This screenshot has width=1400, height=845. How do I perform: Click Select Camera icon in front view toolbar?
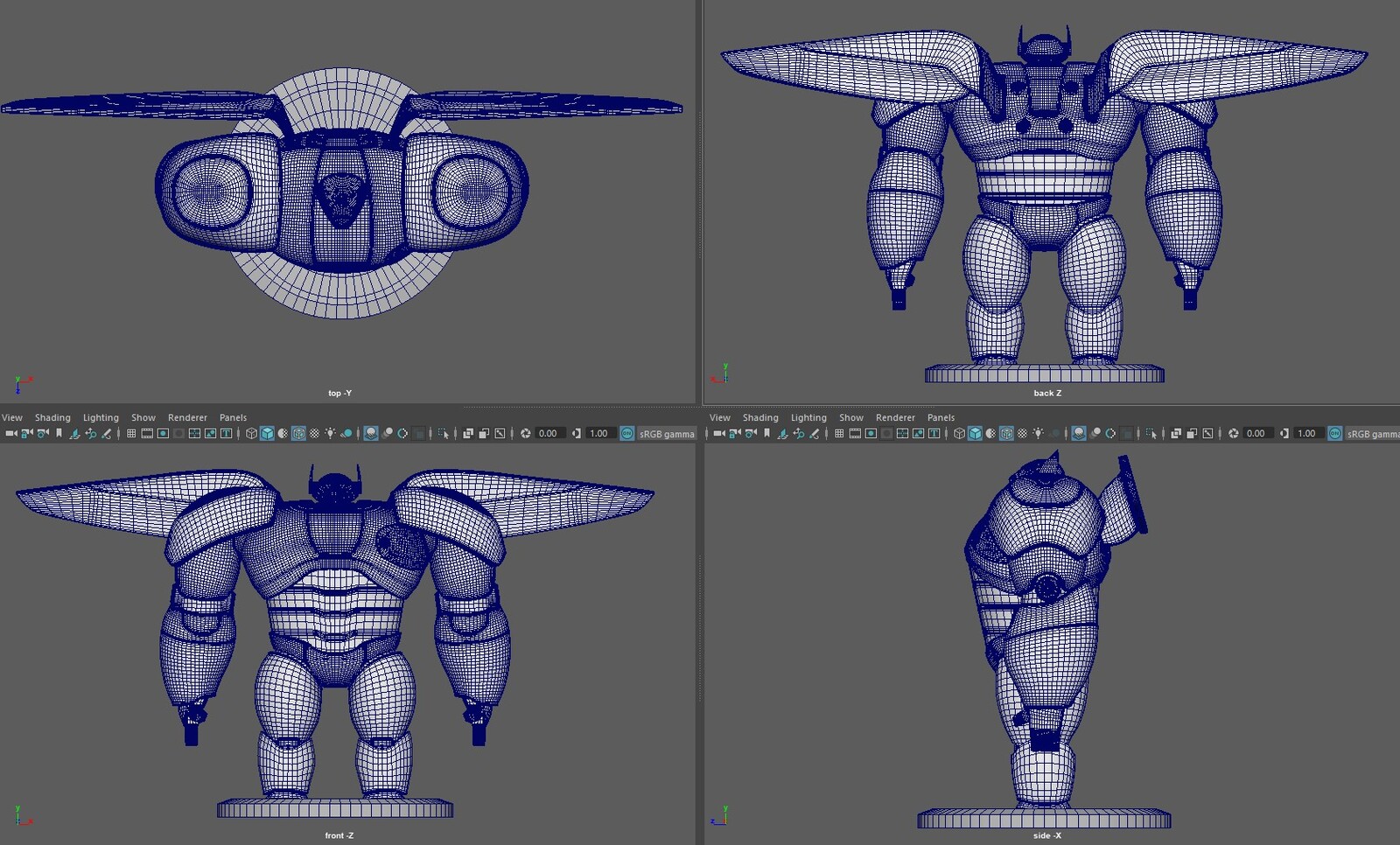(x=11, y=433)
